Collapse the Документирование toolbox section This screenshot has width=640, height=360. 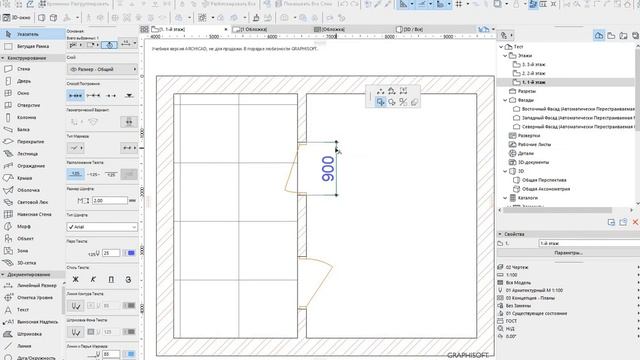3,275
